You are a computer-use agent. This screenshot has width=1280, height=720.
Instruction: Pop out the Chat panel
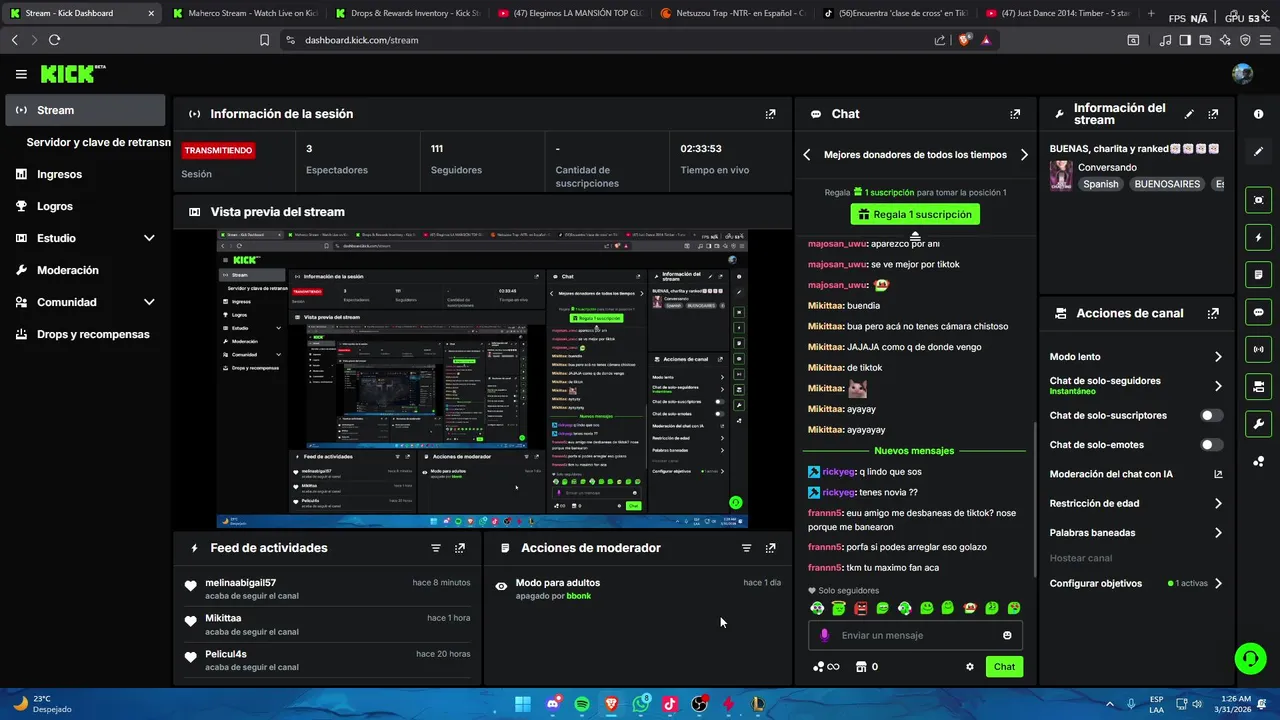click(1015, 114)
